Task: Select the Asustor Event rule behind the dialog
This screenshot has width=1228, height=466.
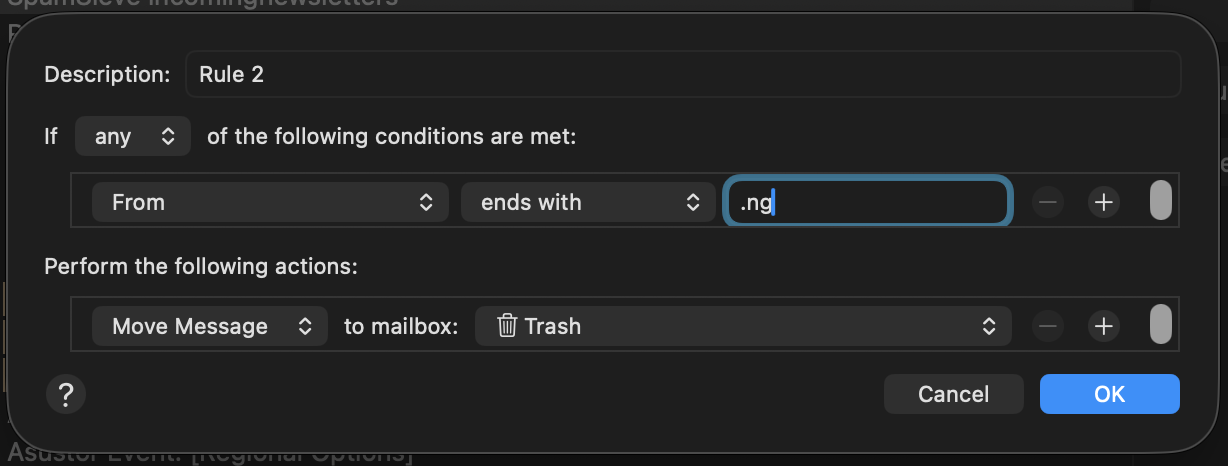Action: pyautogui.click(x=210, y=456)
